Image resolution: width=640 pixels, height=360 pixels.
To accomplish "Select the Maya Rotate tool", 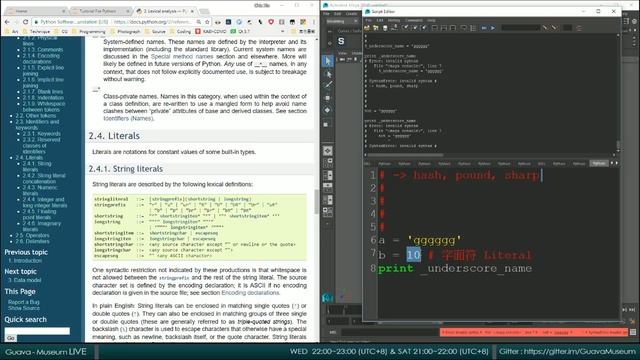I will pos(328,110).
